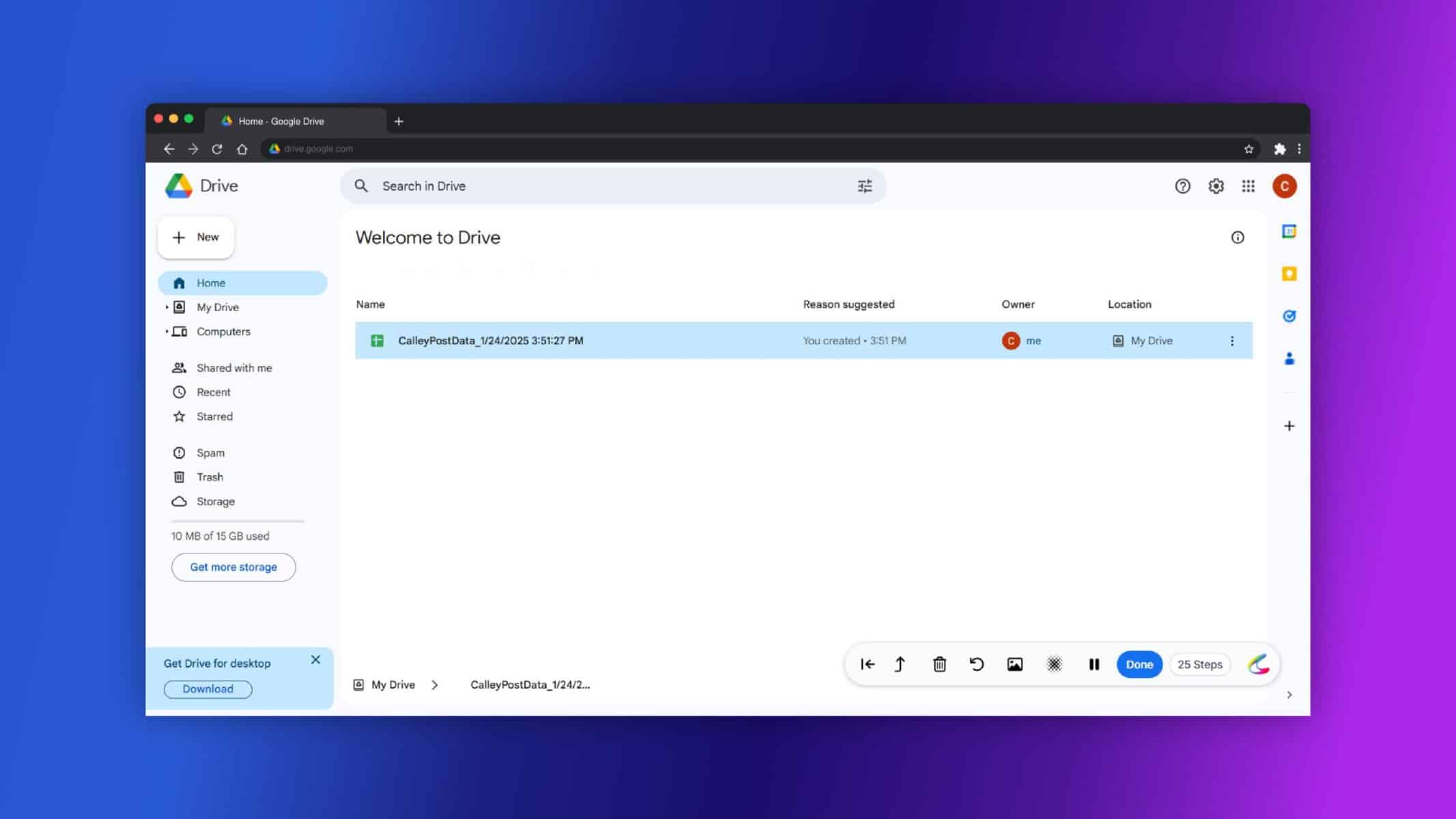Expand the breadcrumb path arrow
Screen dimensions: 1456x819
coord(434,684)
